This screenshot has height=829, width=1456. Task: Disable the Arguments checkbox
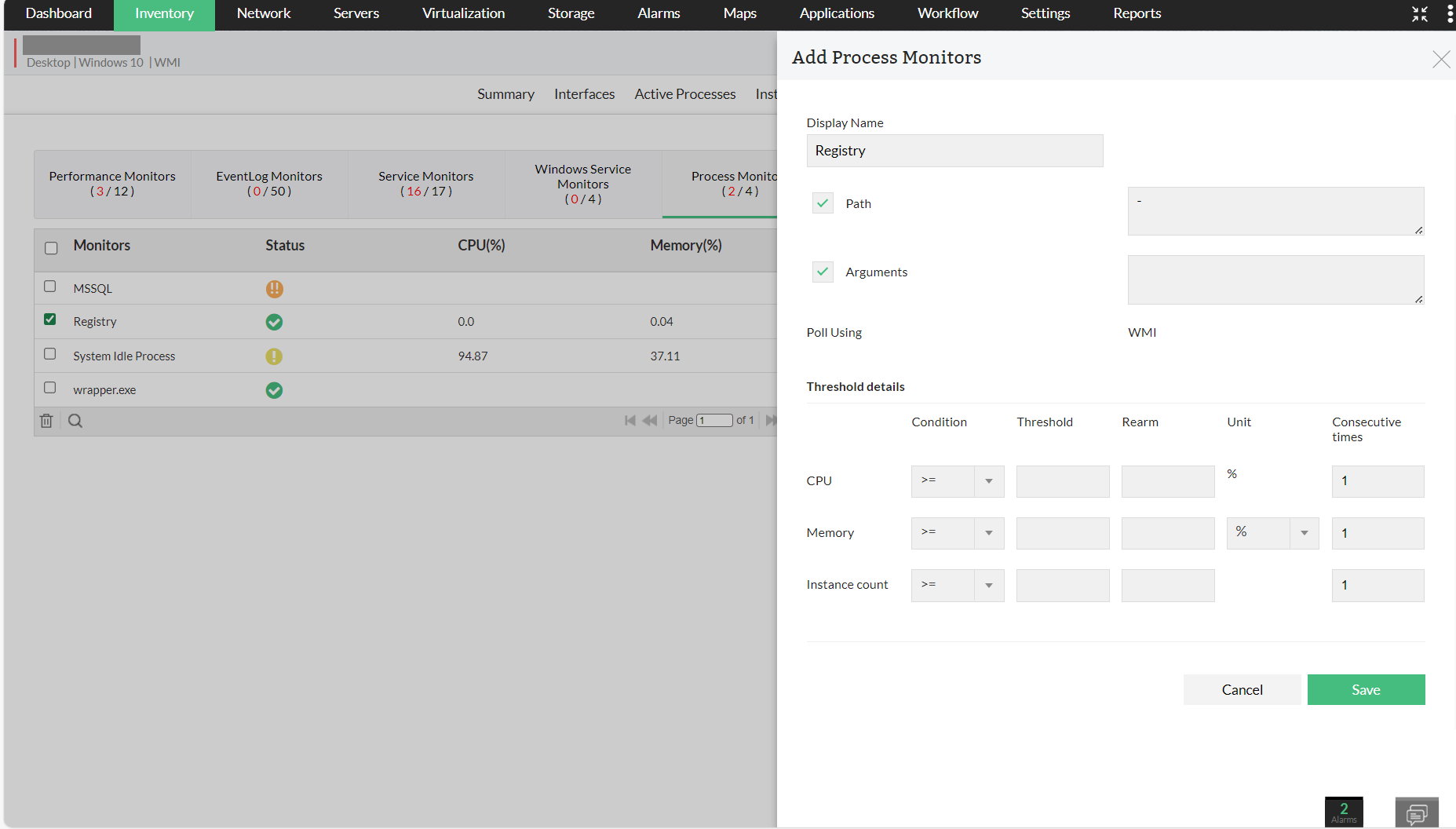coord(822,272)
